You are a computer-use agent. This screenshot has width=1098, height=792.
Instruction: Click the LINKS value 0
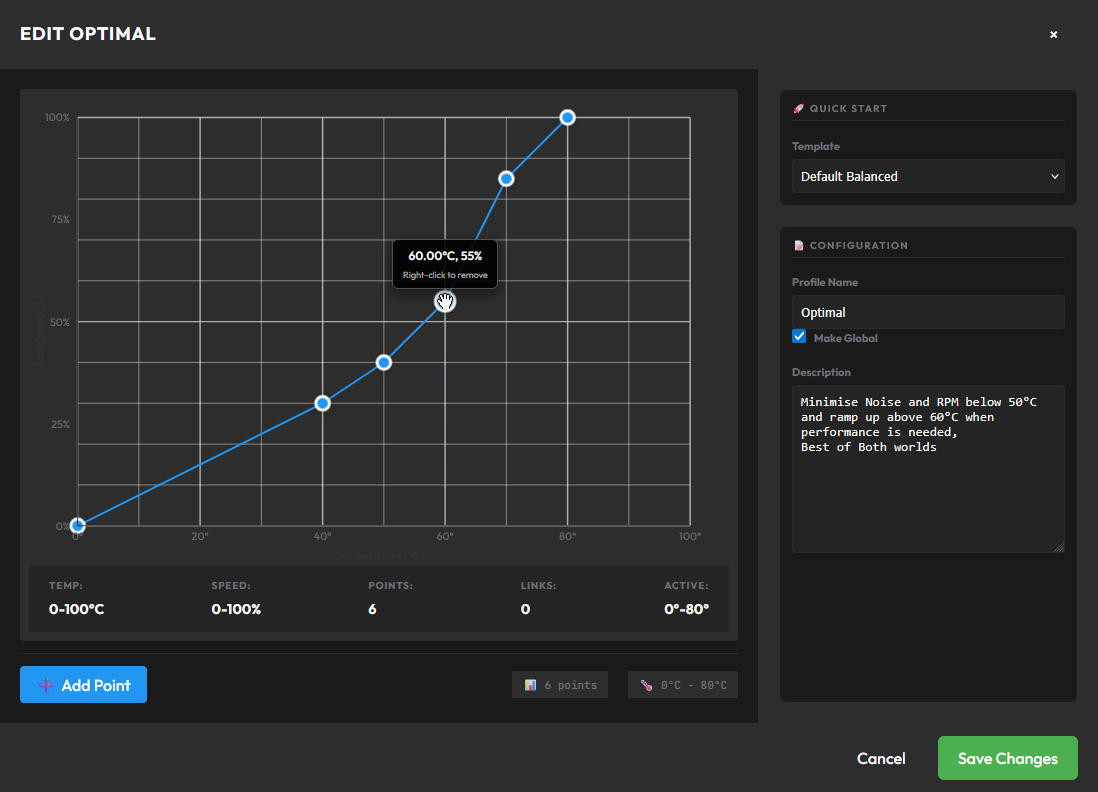click(525, 609)
